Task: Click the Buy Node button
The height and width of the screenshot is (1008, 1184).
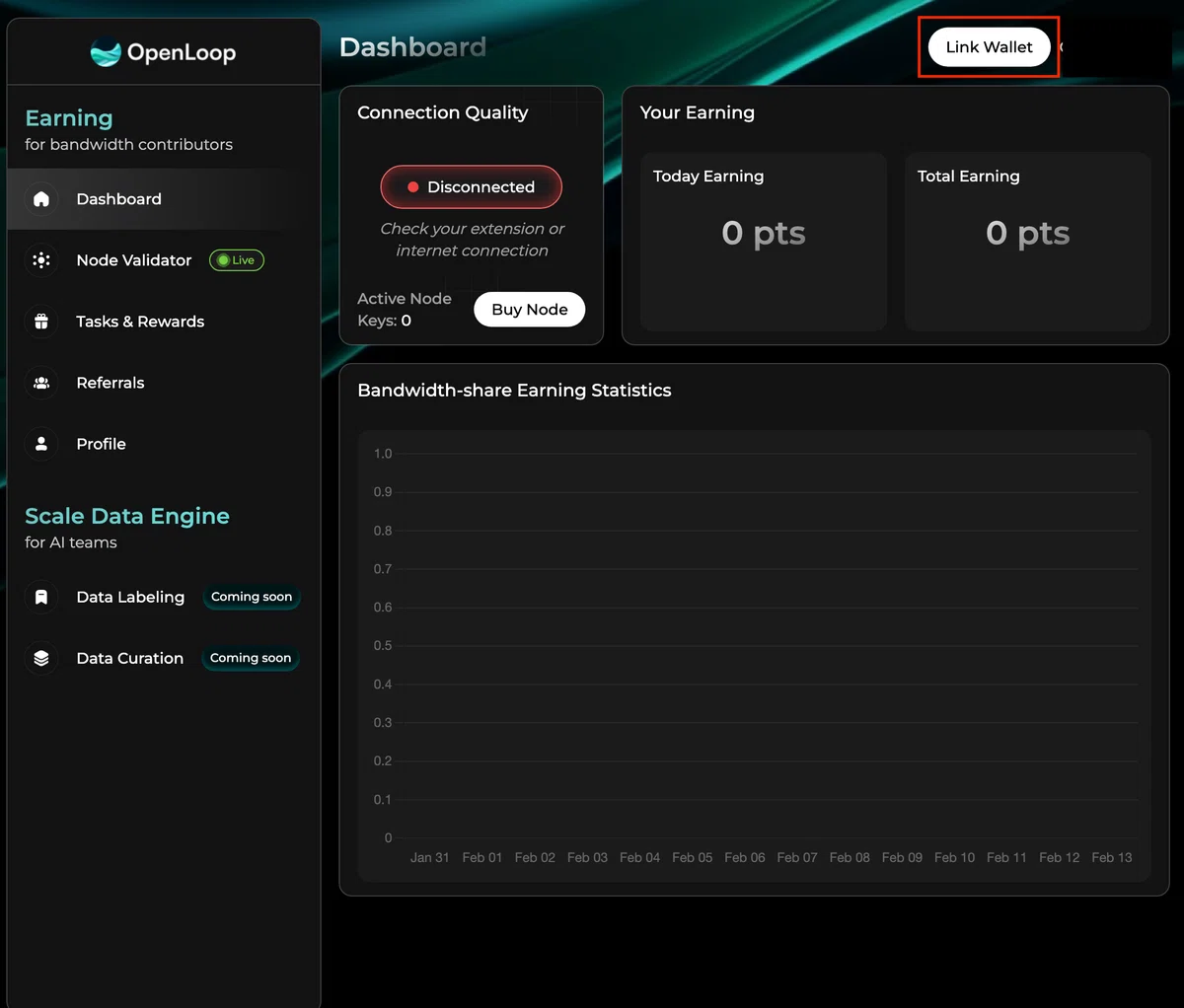Action: click(x=530, y=310)
